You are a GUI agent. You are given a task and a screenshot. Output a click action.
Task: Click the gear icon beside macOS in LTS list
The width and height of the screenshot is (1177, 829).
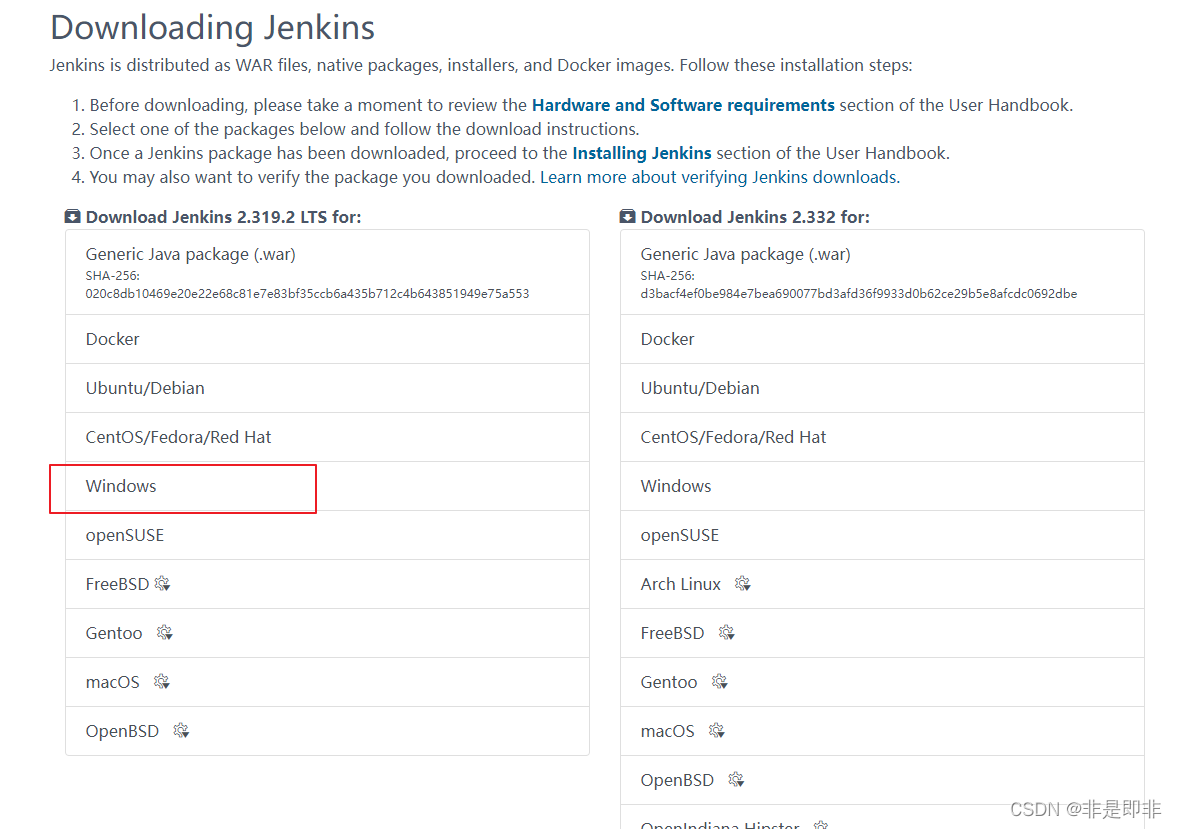(x=162, y=682)
